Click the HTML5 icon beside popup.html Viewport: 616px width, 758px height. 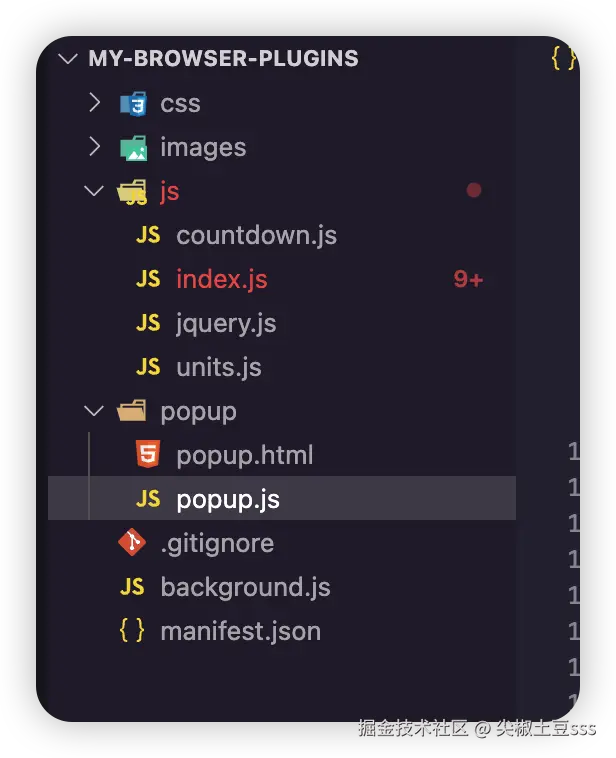[148, 455]
